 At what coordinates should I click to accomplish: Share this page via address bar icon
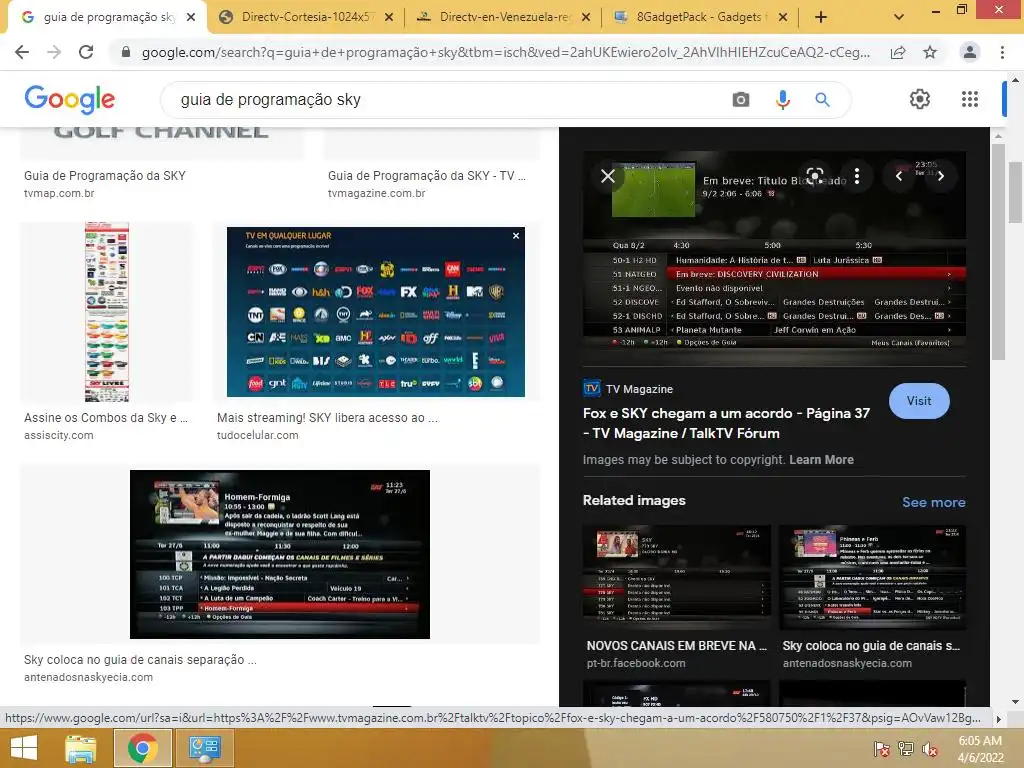pos(898,52)
